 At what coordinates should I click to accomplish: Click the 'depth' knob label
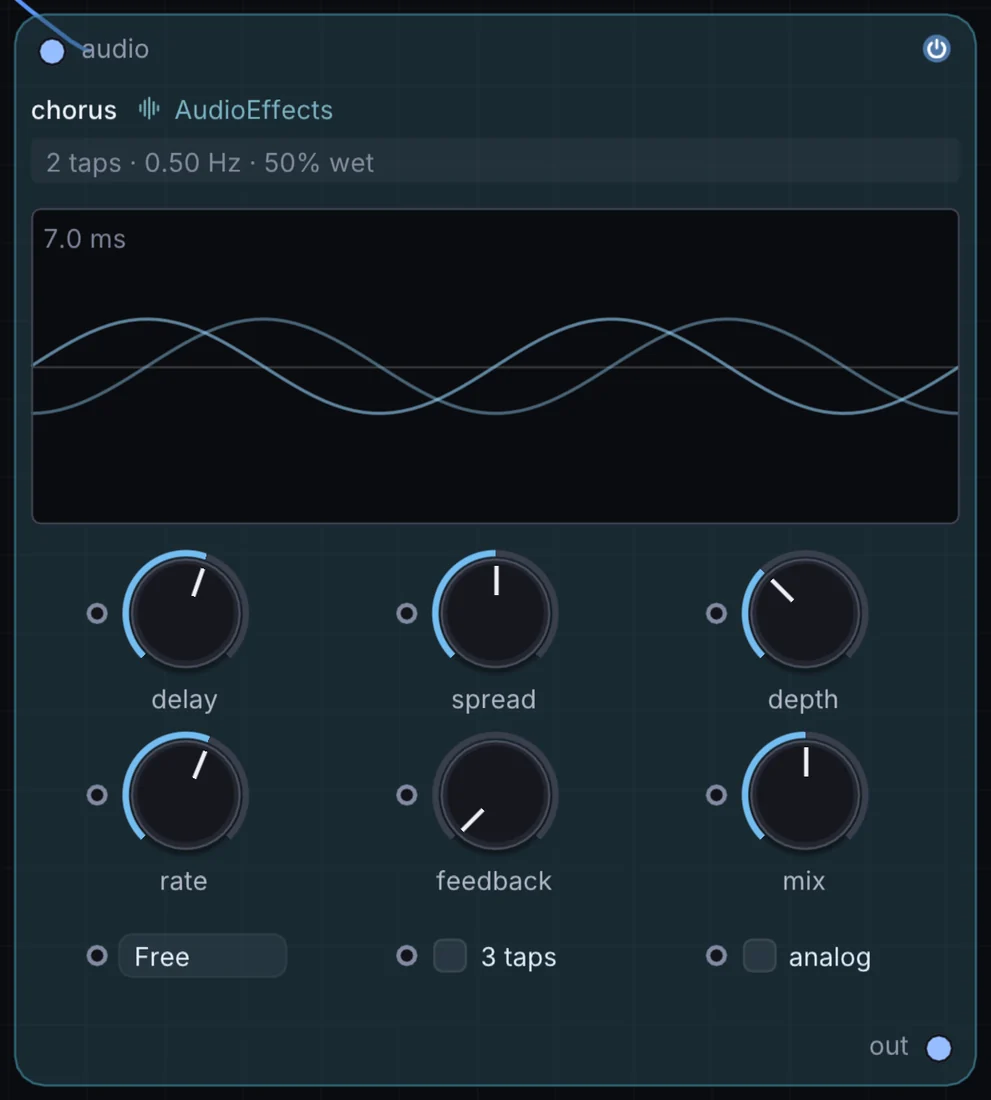tap(803, 700)
